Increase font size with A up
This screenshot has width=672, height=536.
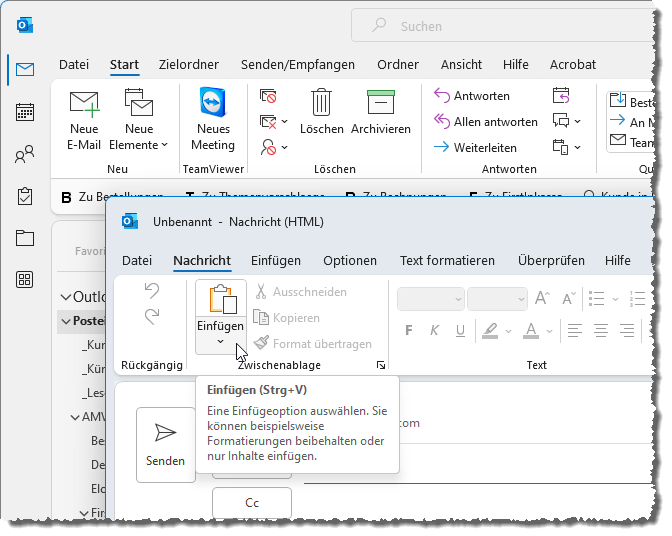tap(542, 298)
